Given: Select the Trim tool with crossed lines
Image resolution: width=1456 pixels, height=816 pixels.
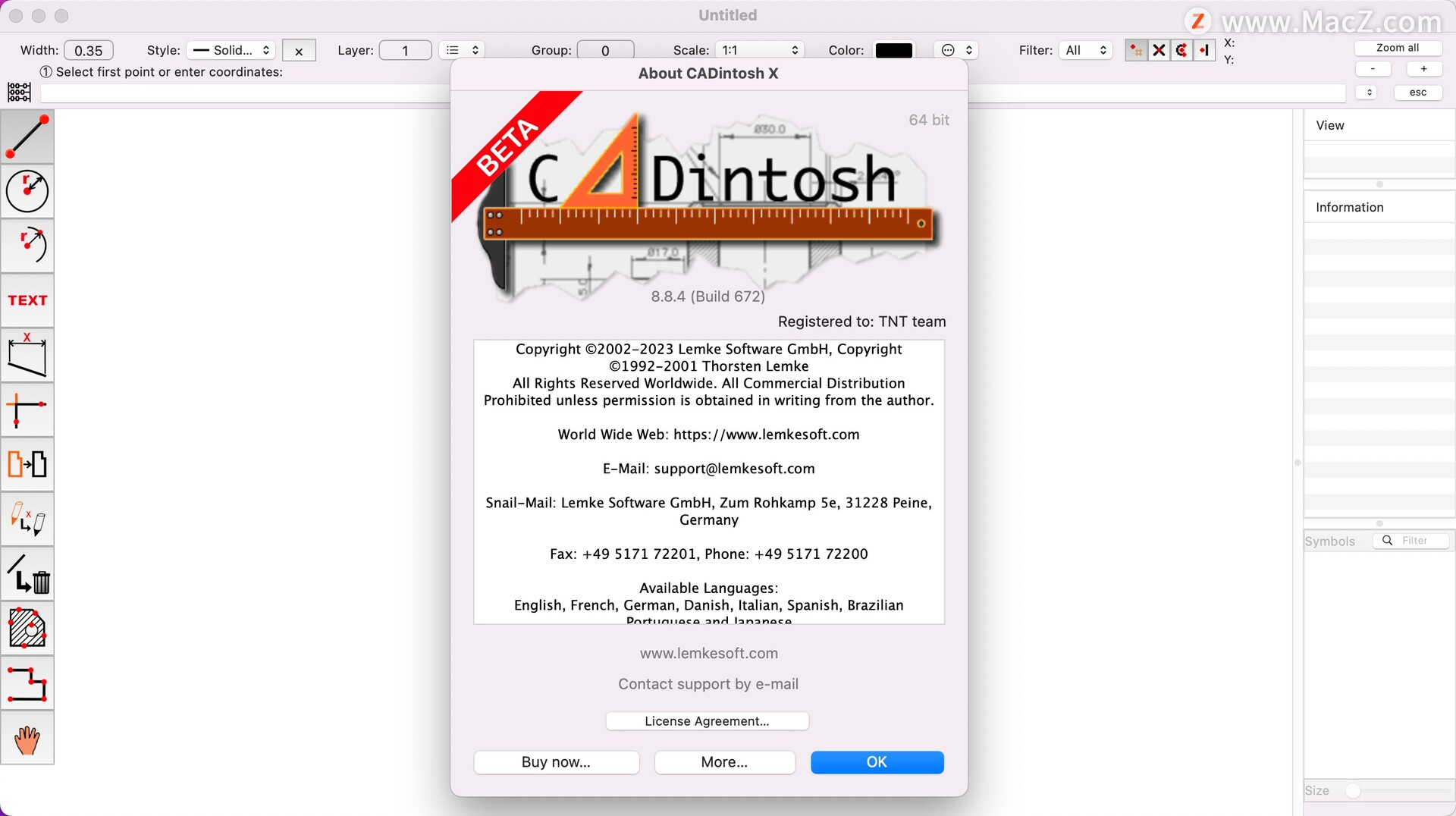Looking at the screenshot, I should [27, 410].
